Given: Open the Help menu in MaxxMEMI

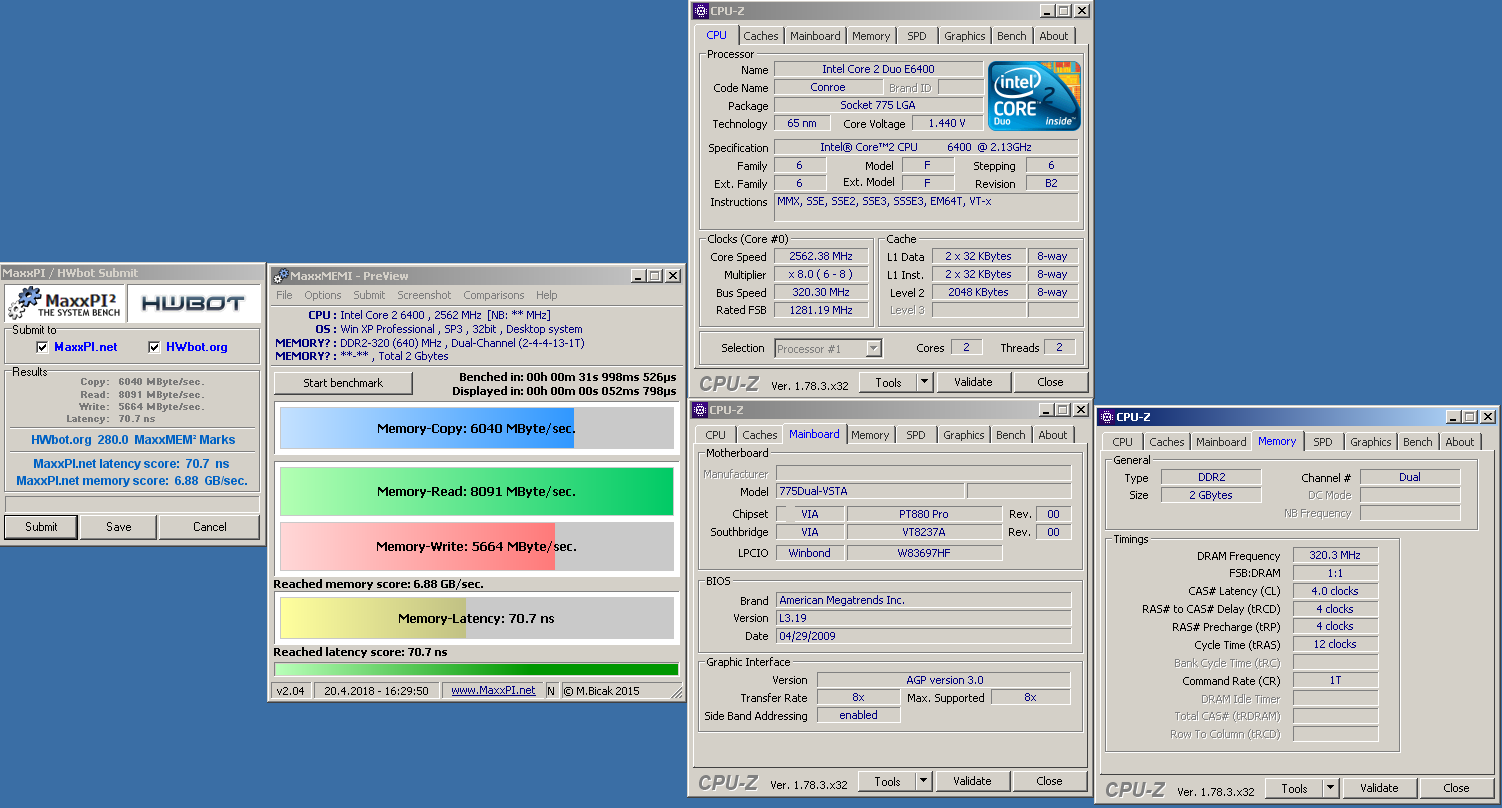Looking at the screenshot, I should (x=546, y=295).
